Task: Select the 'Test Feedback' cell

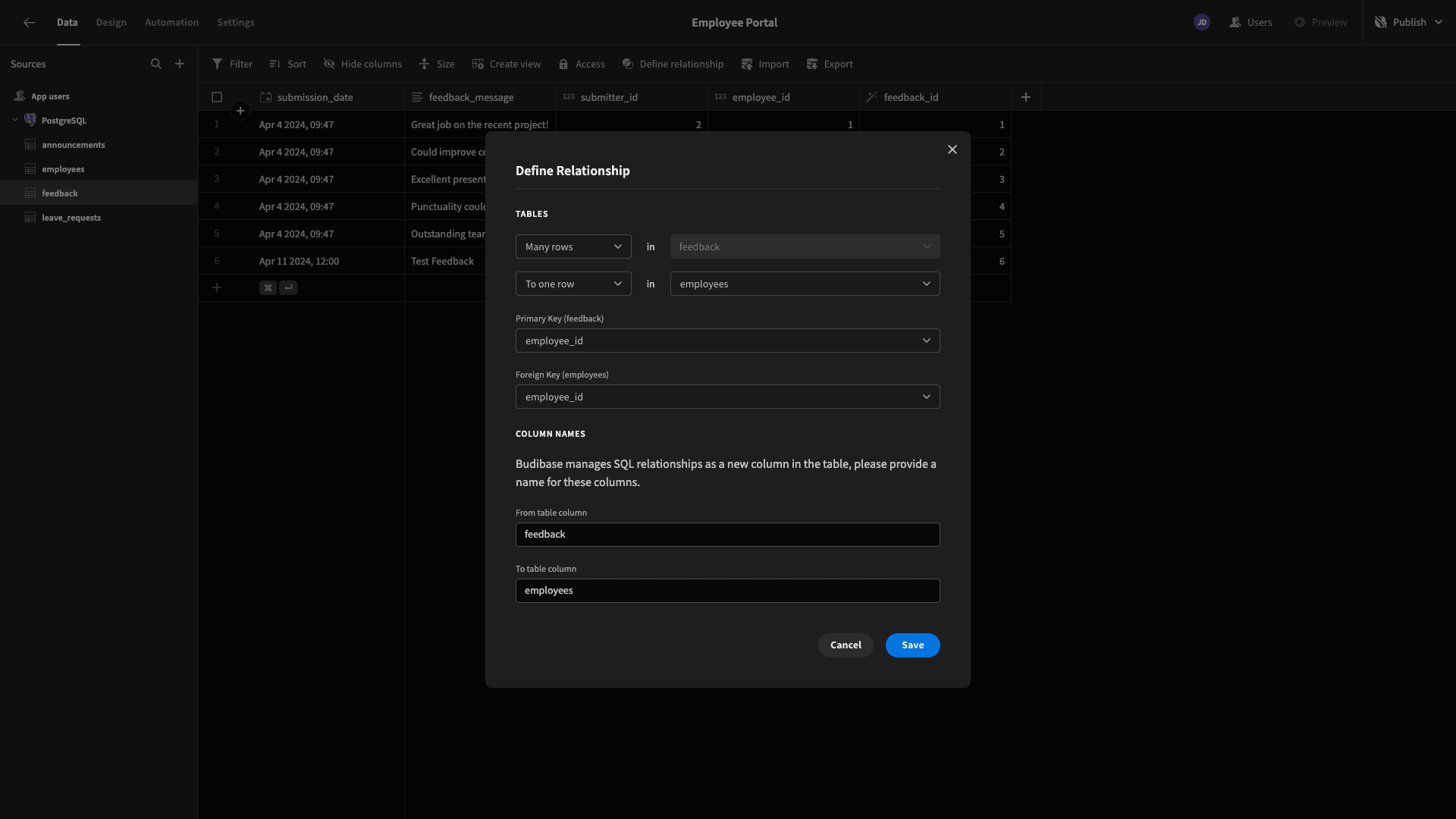Action: (445, 261)
